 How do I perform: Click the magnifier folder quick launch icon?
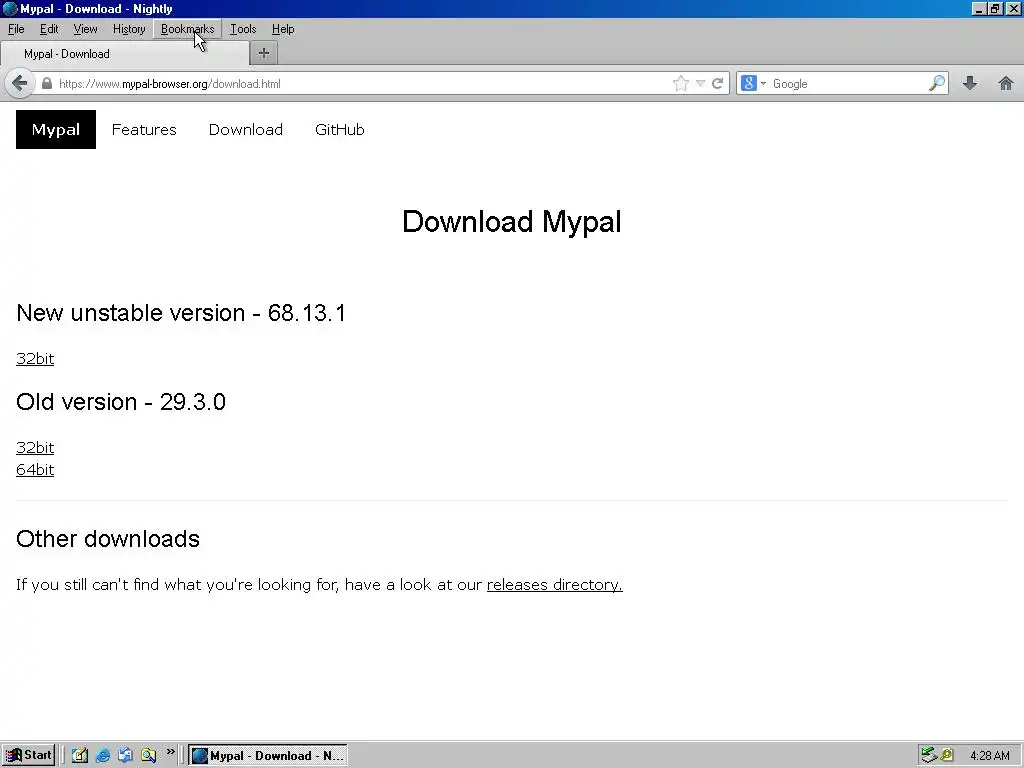[148, 755]
